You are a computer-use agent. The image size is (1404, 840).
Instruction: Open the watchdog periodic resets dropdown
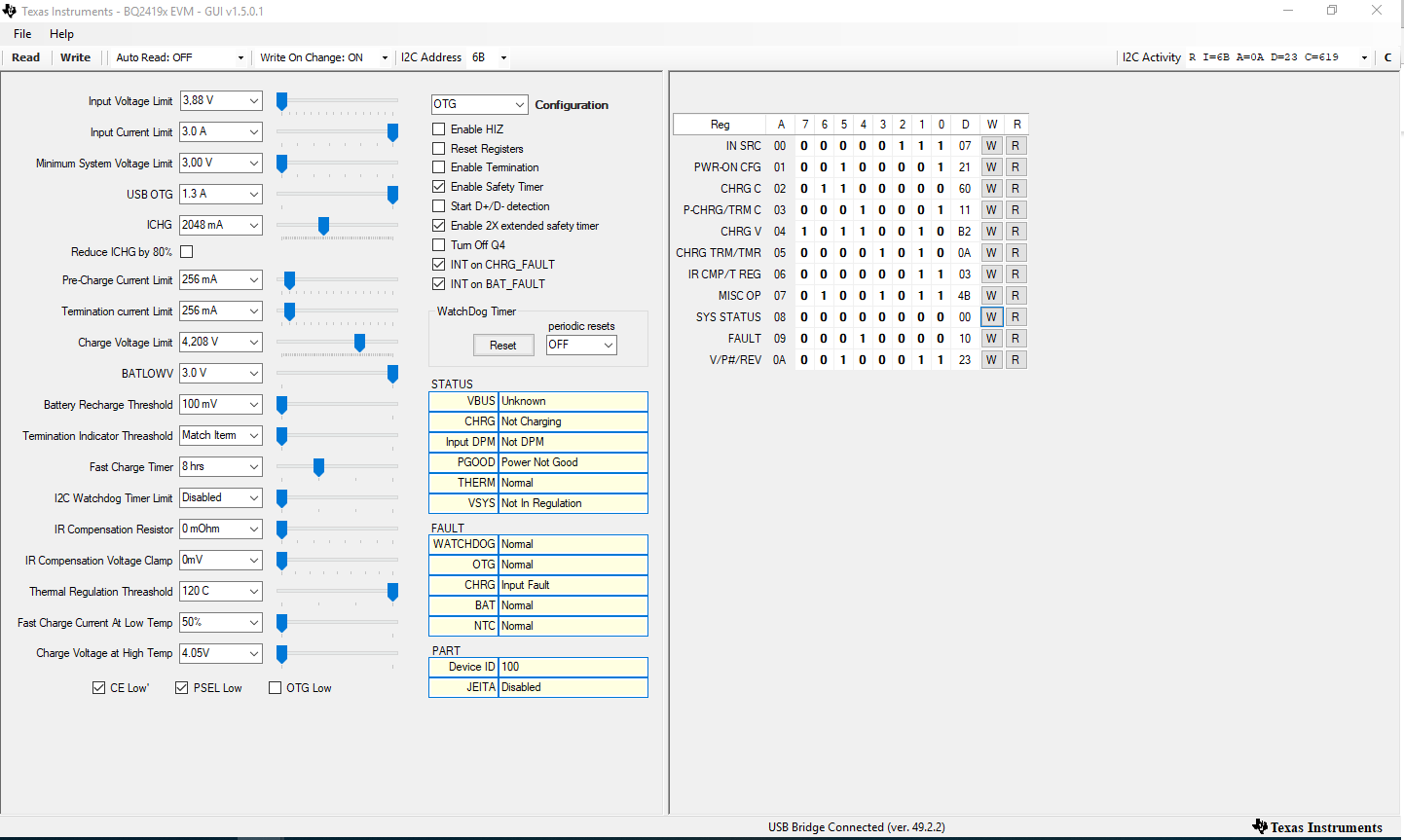click(x=581, y=345)
